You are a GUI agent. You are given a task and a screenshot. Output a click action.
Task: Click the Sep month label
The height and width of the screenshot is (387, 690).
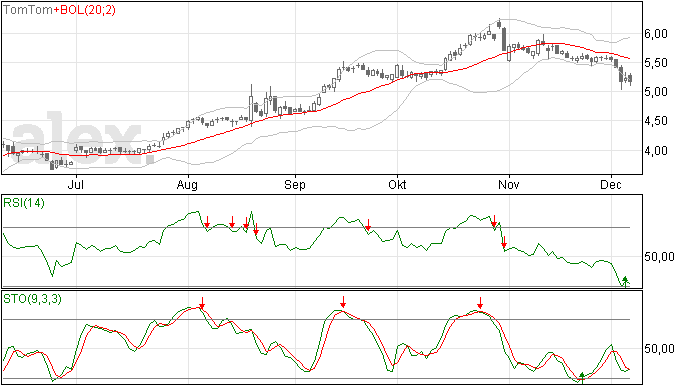click(x=295, y=185)
